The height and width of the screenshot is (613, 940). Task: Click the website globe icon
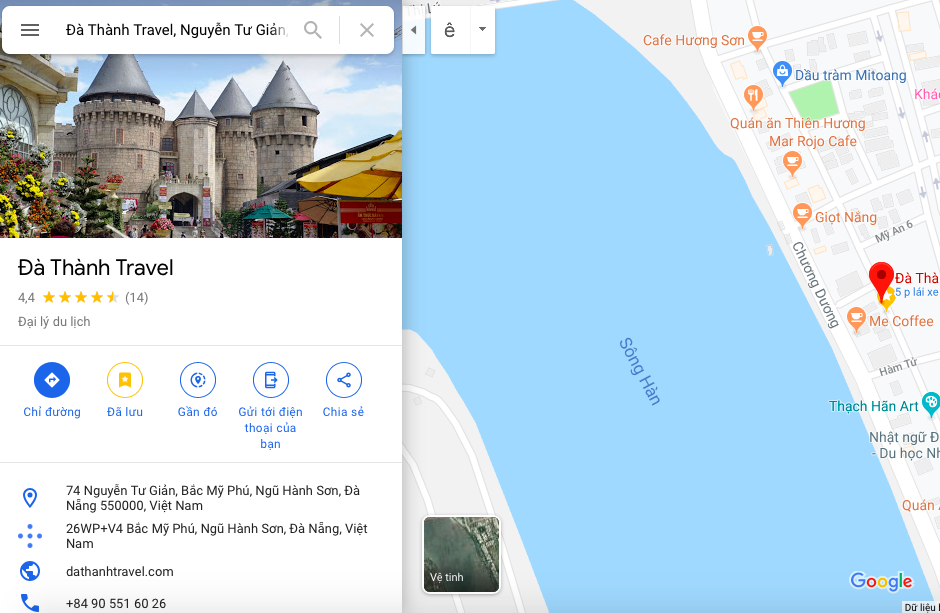(x=29, y=571)
